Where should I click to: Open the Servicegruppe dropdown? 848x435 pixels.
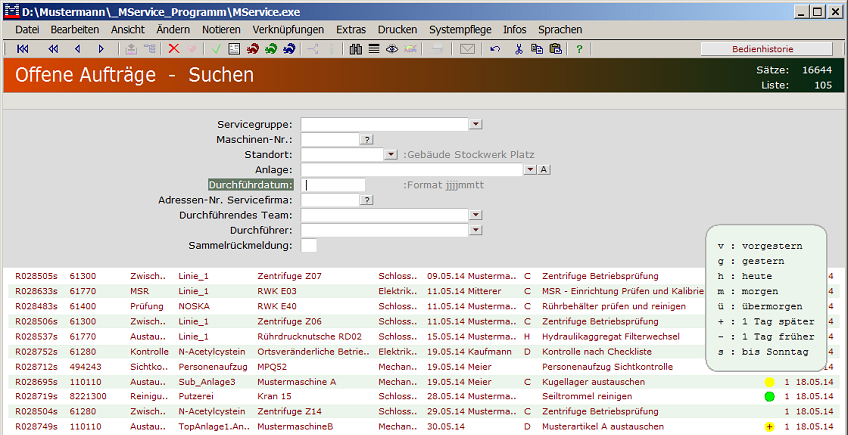pyautogui.click(x=475, y=124)
